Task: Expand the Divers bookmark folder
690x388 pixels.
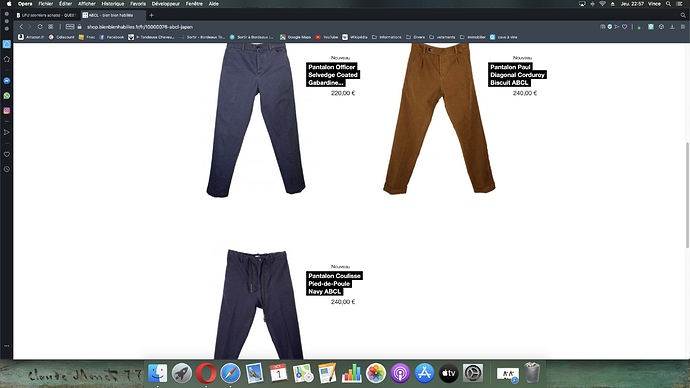Action: [x=415, y=37]
